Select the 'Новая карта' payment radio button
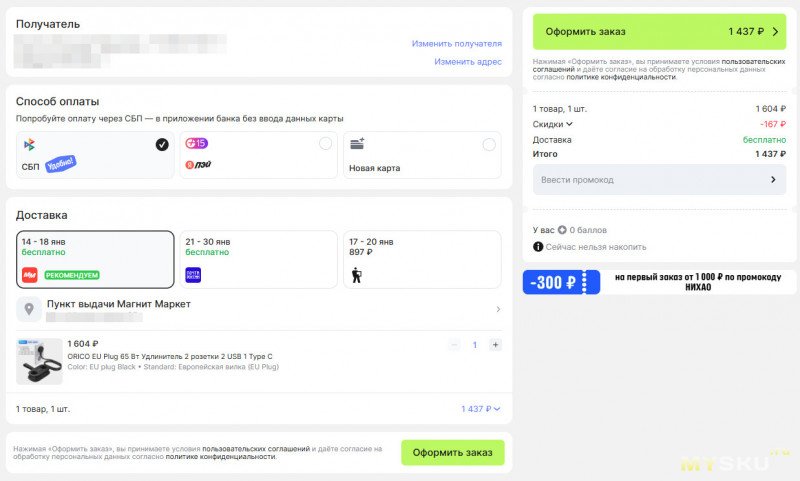Screen dimensions: 800x481 tap(489, 145)
